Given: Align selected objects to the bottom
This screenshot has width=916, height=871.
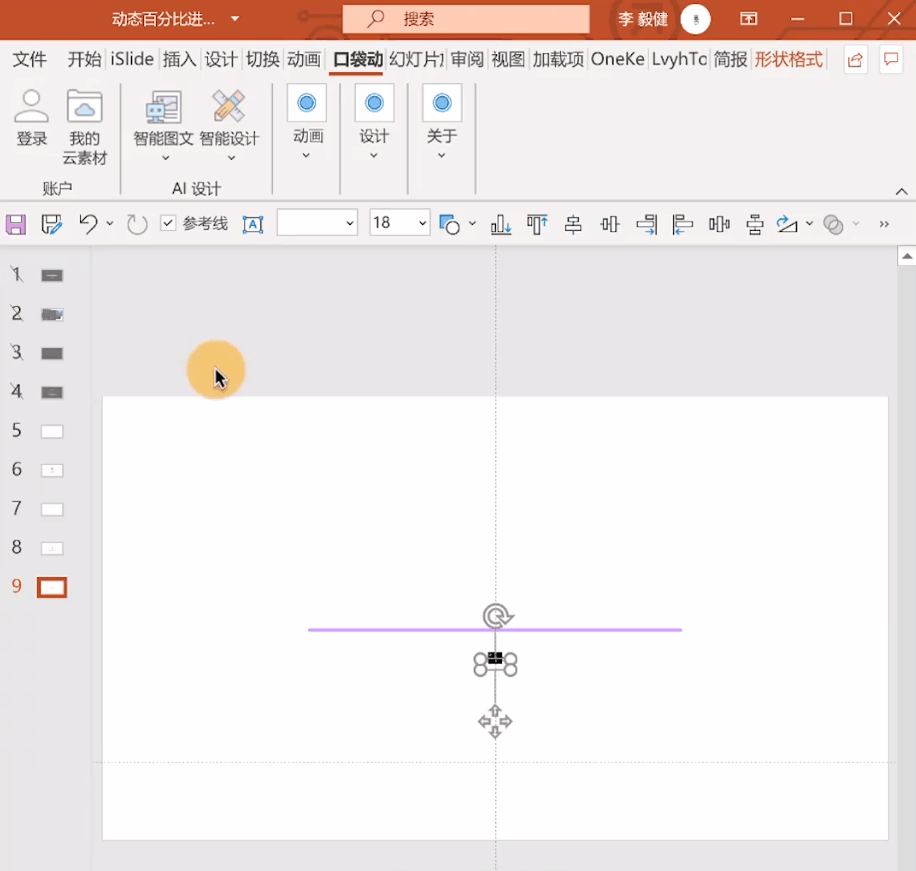Looking at the screenshot, I should tap(501, 224).
